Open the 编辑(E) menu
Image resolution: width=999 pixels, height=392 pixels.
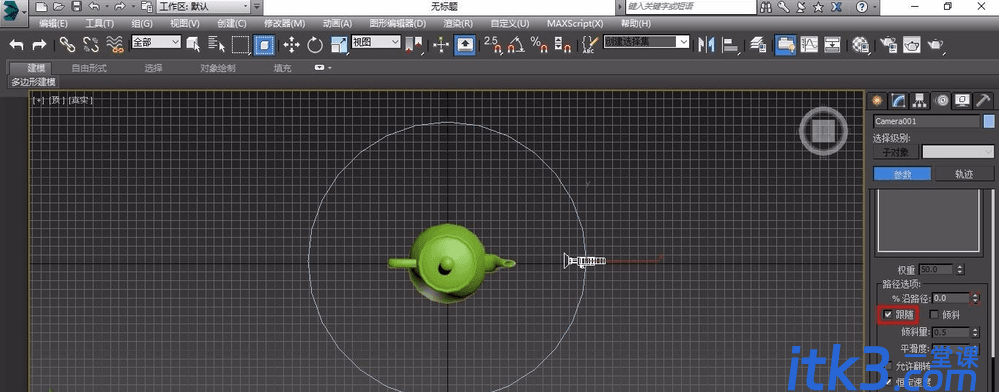point(54,24)
